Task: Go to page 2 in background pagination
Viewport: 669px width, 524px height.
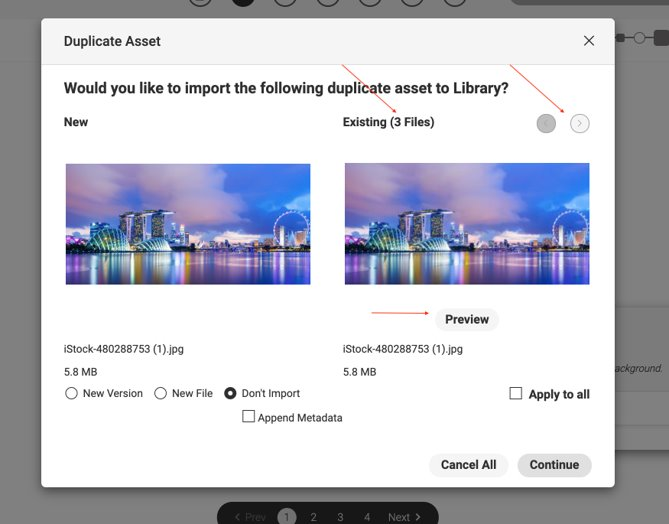Action: tap(313, 517)
